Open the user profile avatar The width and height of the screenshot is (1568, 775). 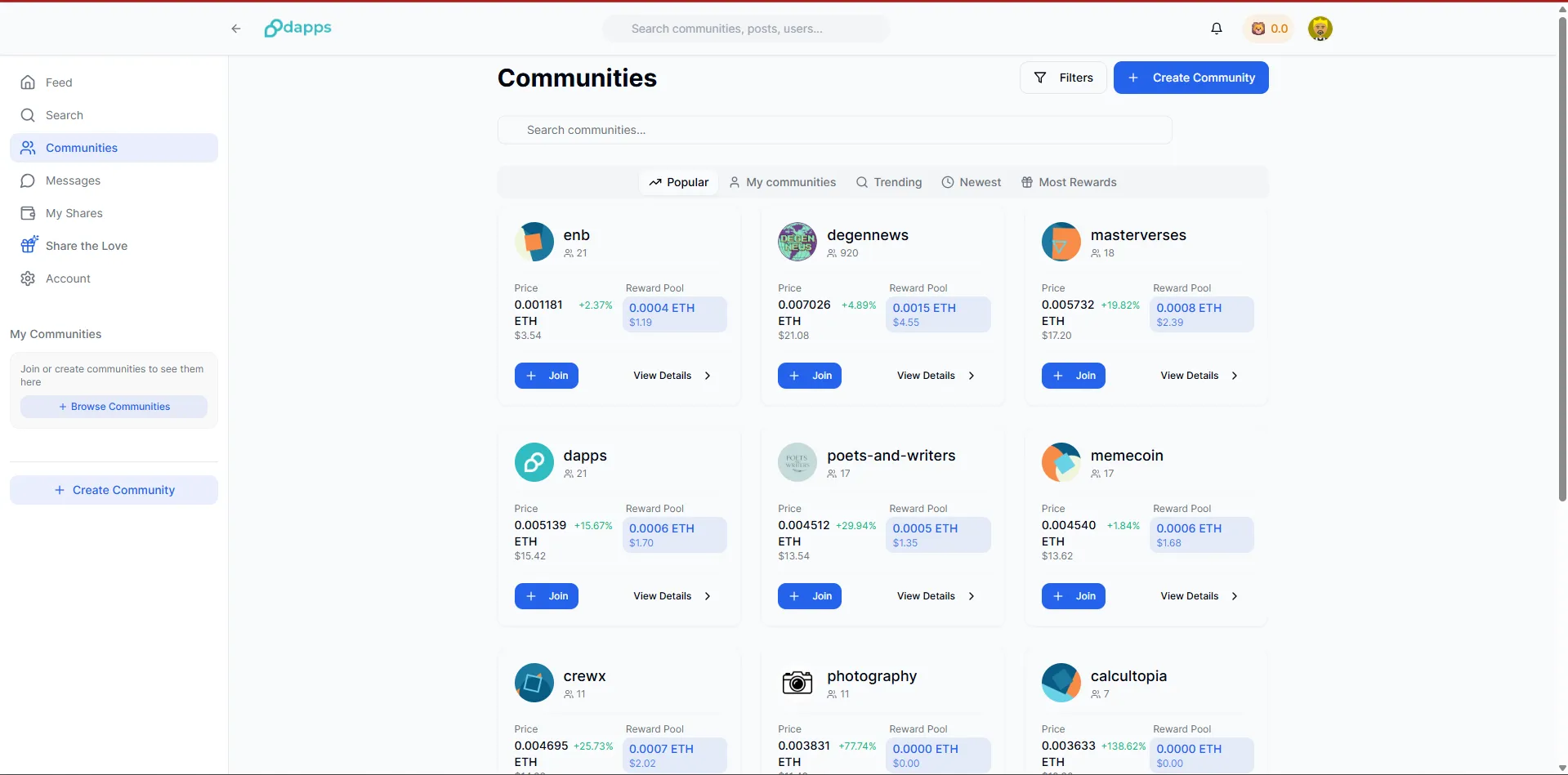[1320, 29]
